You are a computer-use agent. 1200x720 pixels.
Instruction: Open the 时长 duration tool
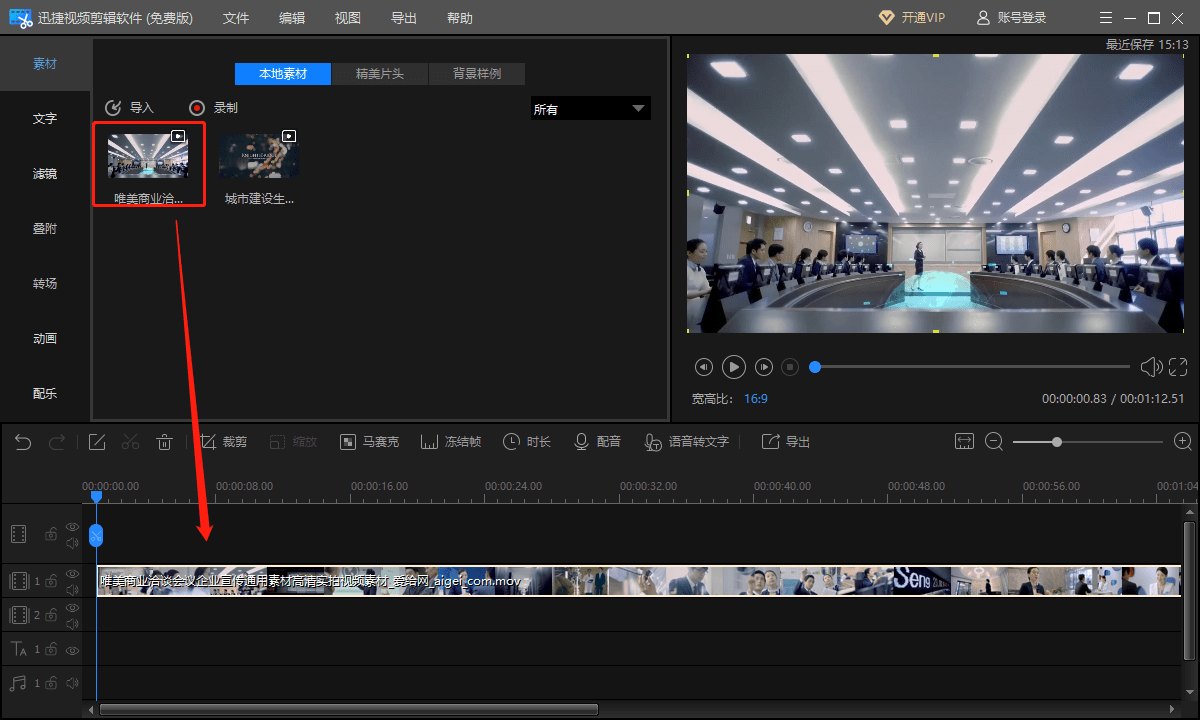[x=526, y=442]
